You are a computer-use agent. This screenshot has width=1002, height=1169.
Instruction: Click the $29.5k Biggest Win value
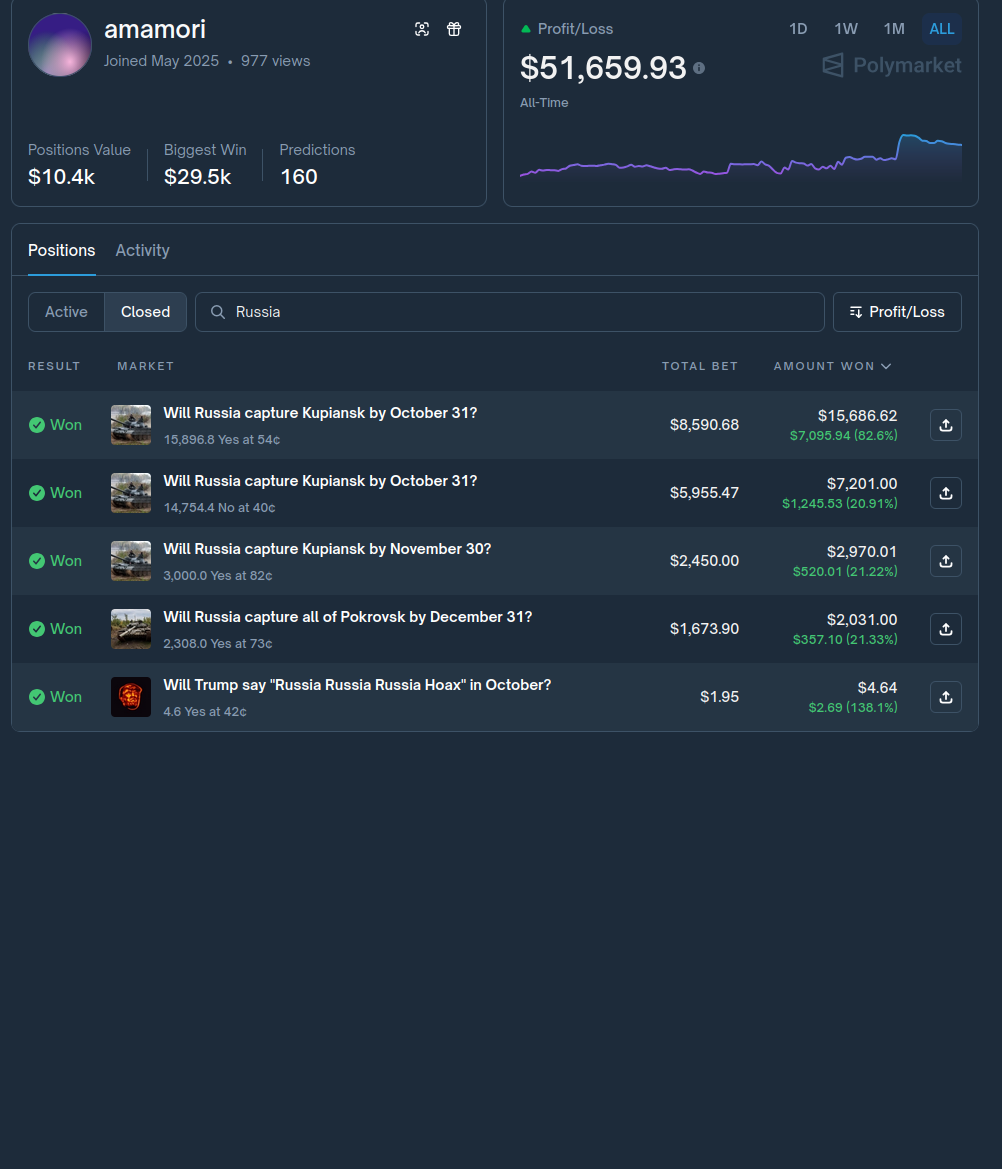198,177
